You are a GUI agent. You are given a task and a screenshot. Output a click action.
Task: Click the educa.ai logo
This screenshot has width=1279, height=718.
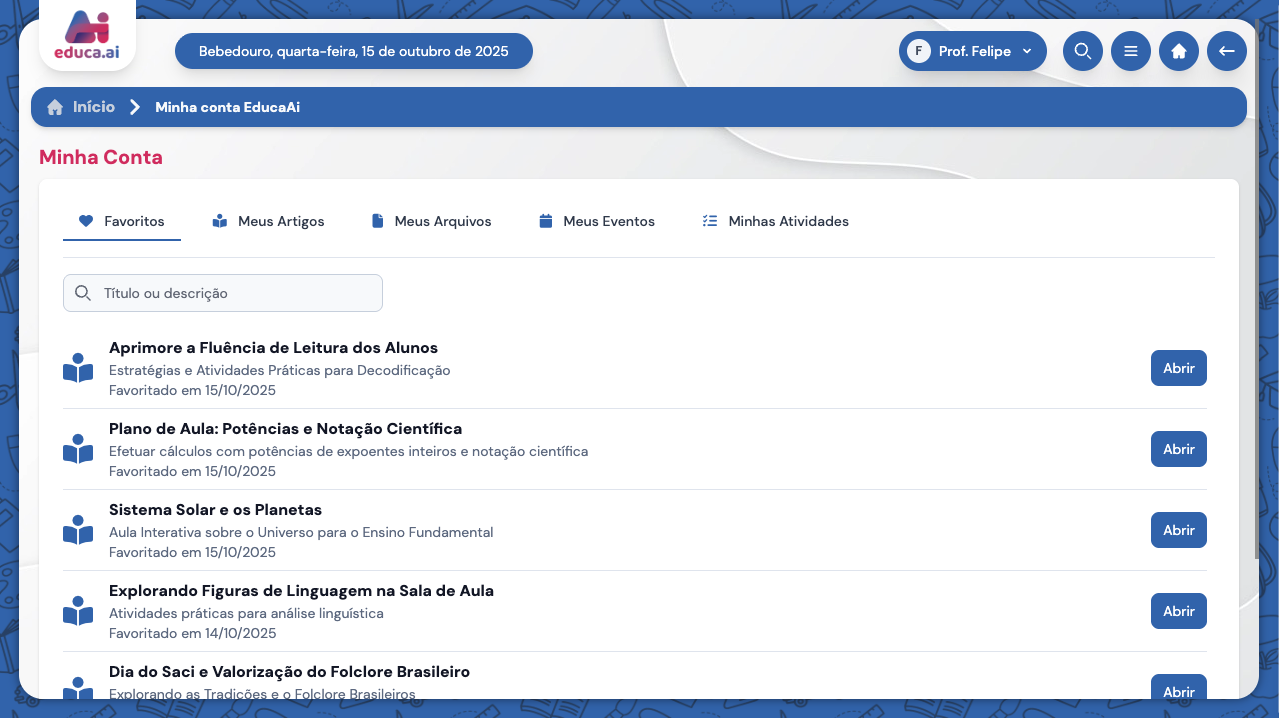pos(87,36)
